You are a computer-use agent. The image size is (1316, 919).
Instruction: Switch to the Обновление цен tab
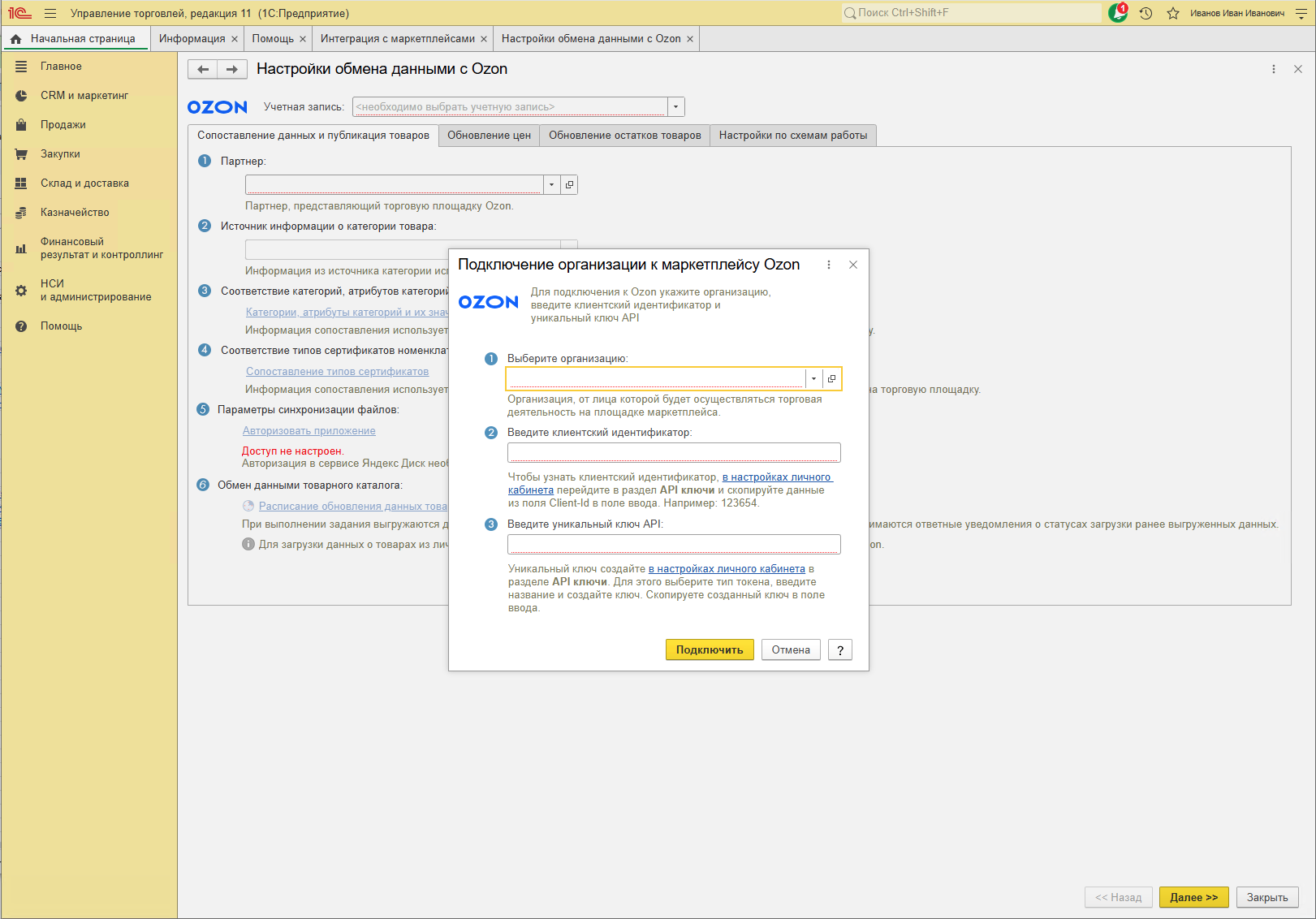(x=489, y=136)
